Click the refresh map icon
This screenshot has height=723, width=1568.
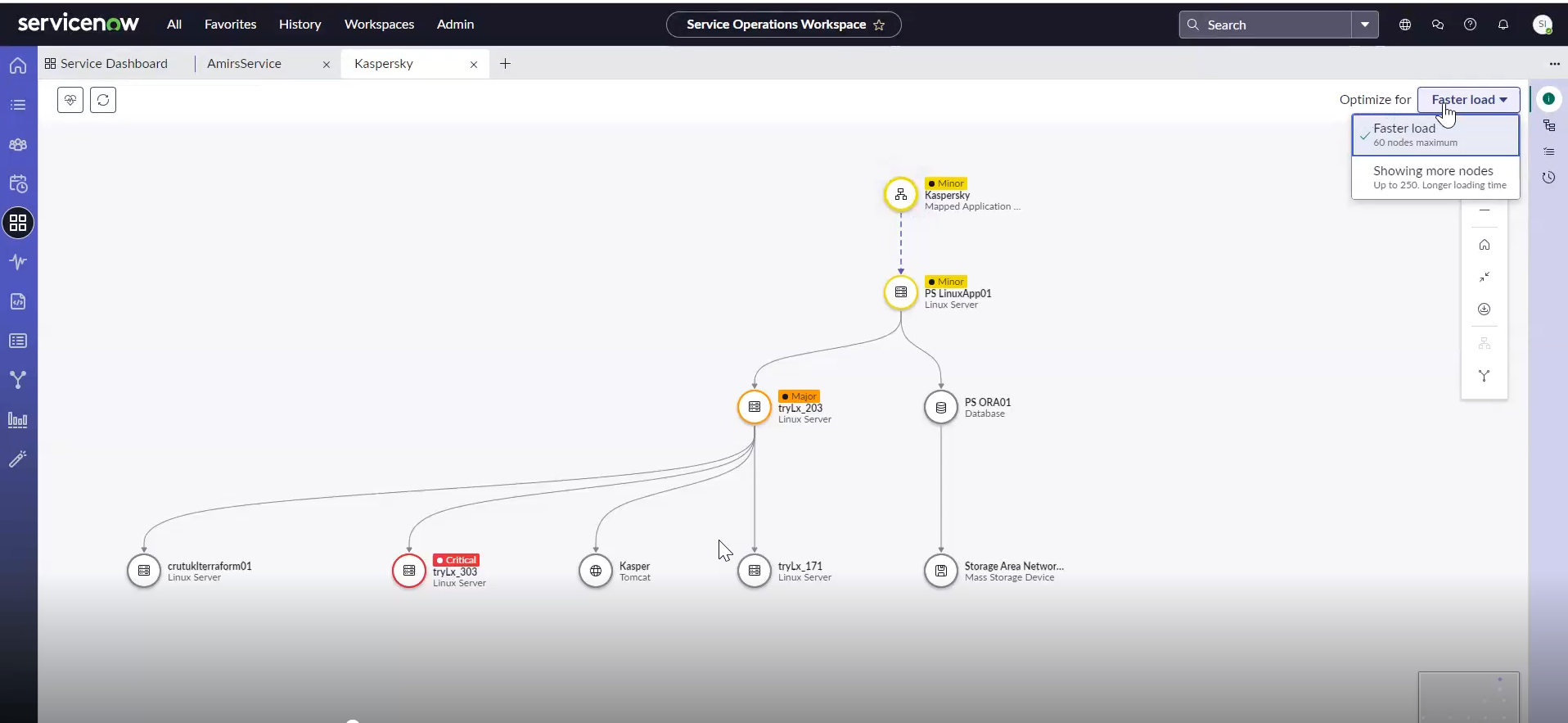103,100
